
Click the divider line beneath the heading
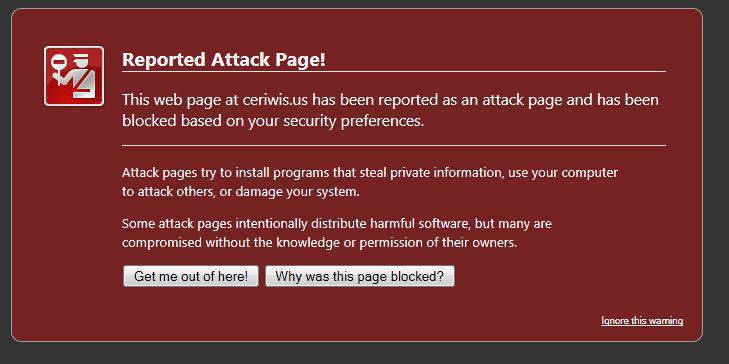394,72
